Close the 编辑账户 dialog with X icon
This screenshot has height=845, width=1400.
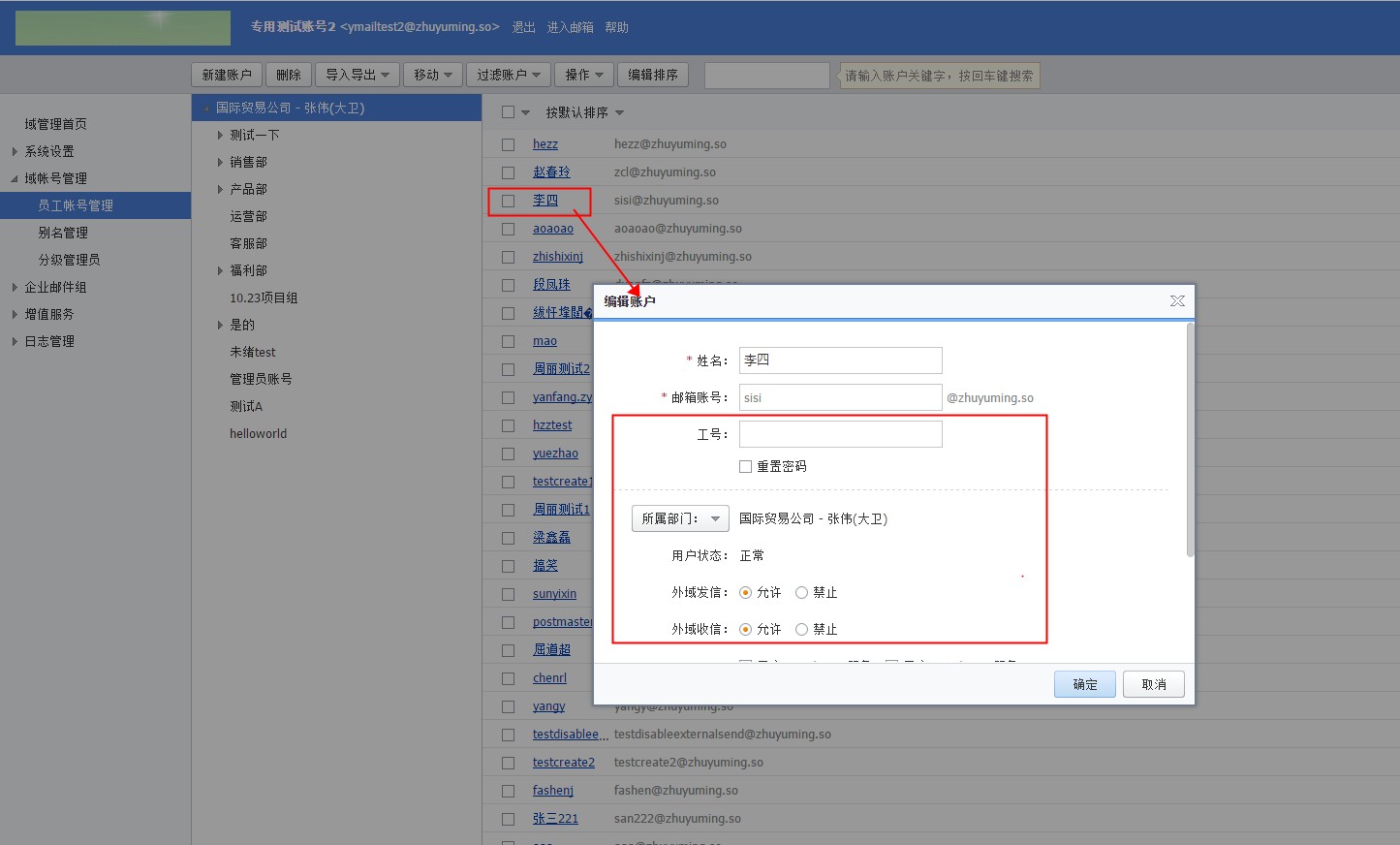1177,301
